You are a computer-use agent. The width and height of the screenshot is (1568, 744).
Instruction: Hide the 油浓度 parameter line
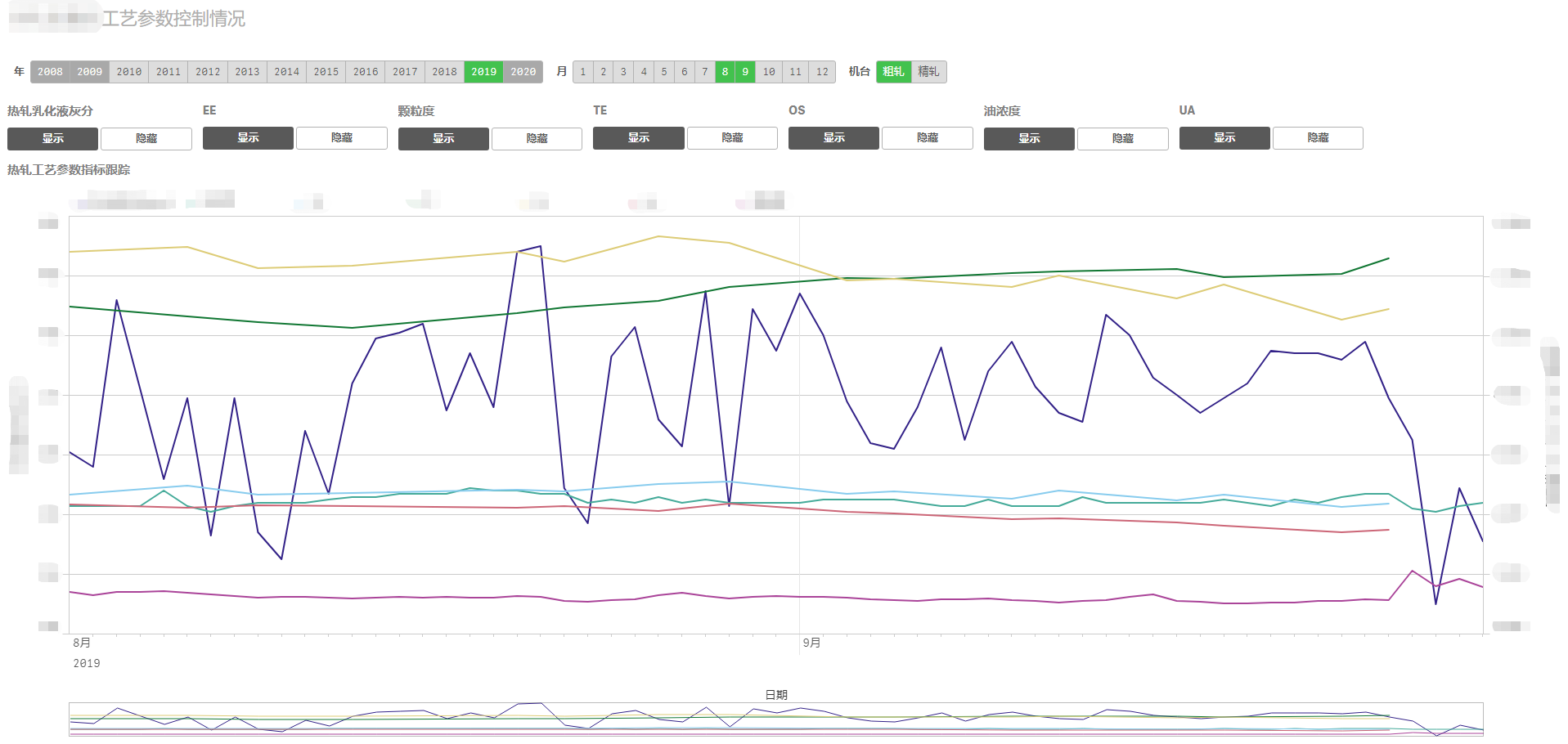tap(1122, 139)
